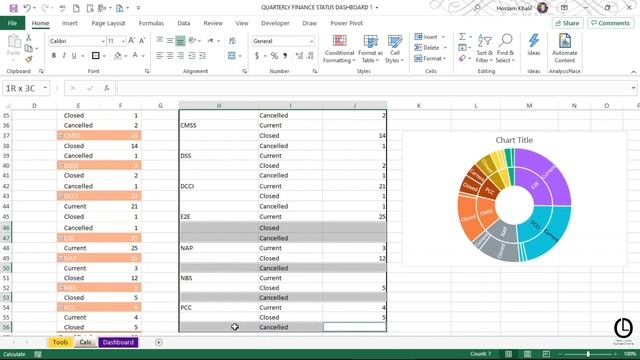Collapse the CMSS pivot group
The height and width of the screenshot is (360, 640).
point(61,136)
